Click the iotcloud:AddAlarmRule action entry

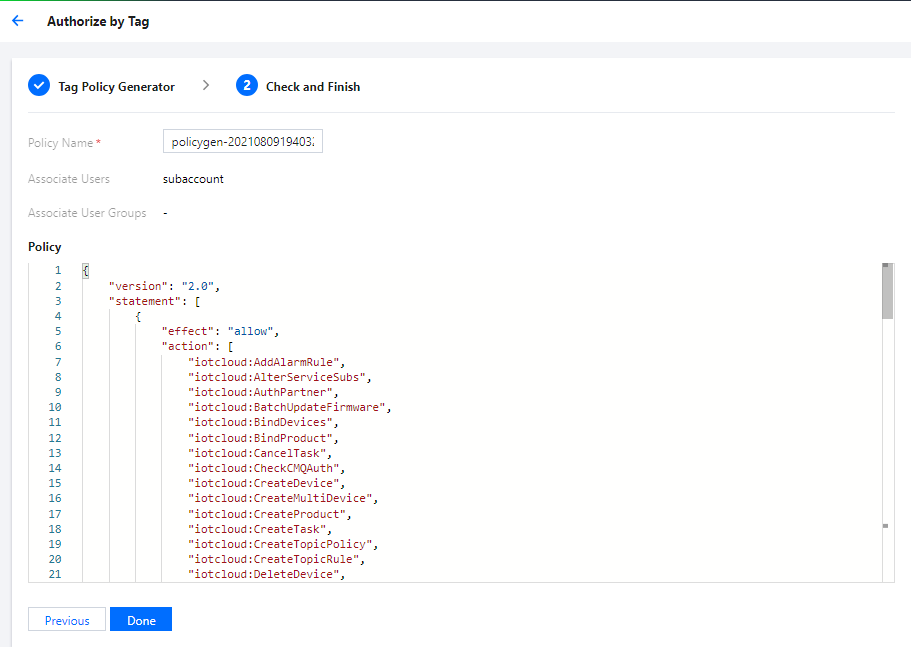[x=265, y=362]
